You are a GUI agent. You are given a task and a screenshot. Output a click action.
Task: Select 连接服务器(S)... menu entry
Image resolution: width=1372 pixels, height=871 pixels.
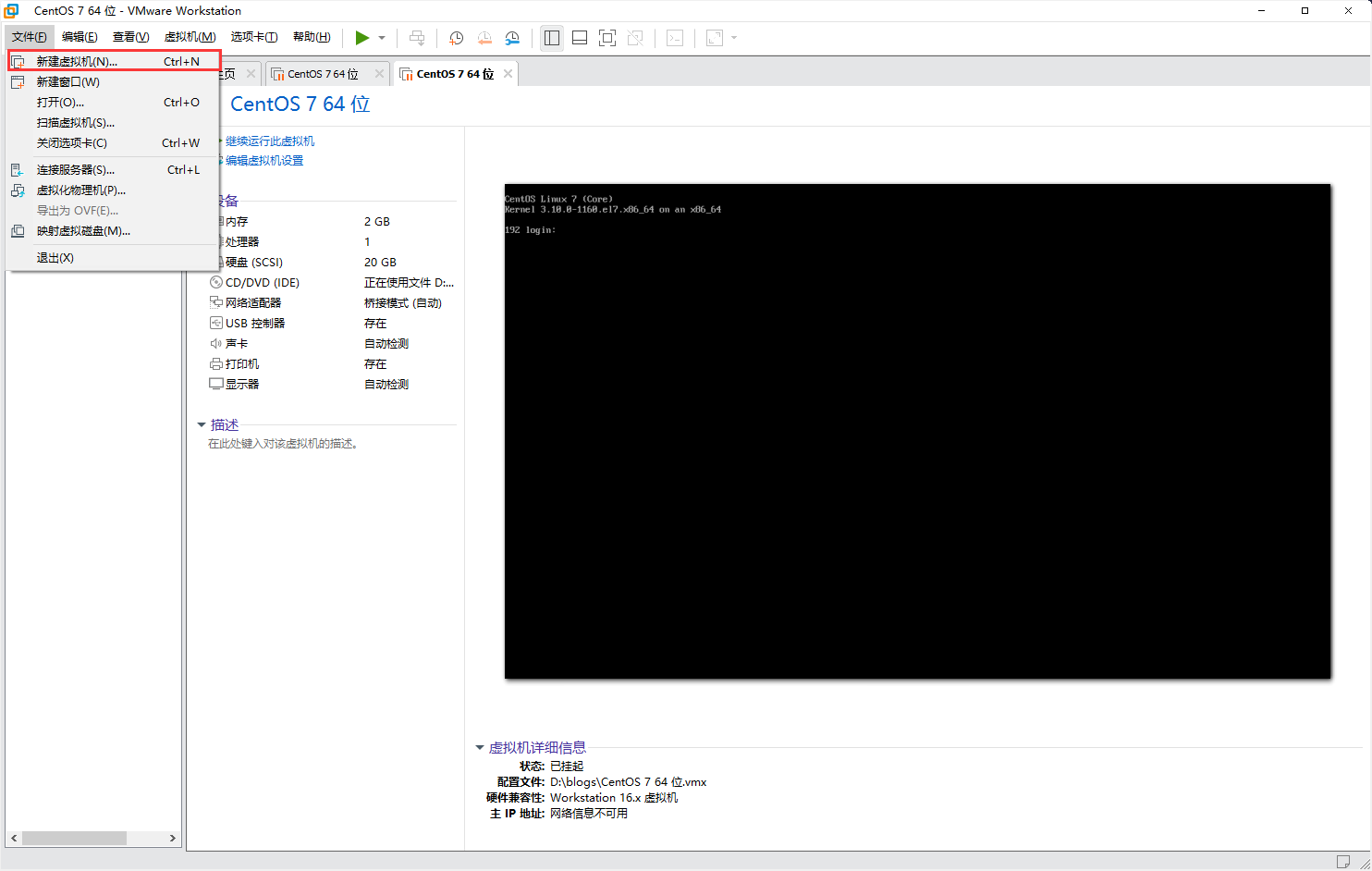(x=114, y=169)
